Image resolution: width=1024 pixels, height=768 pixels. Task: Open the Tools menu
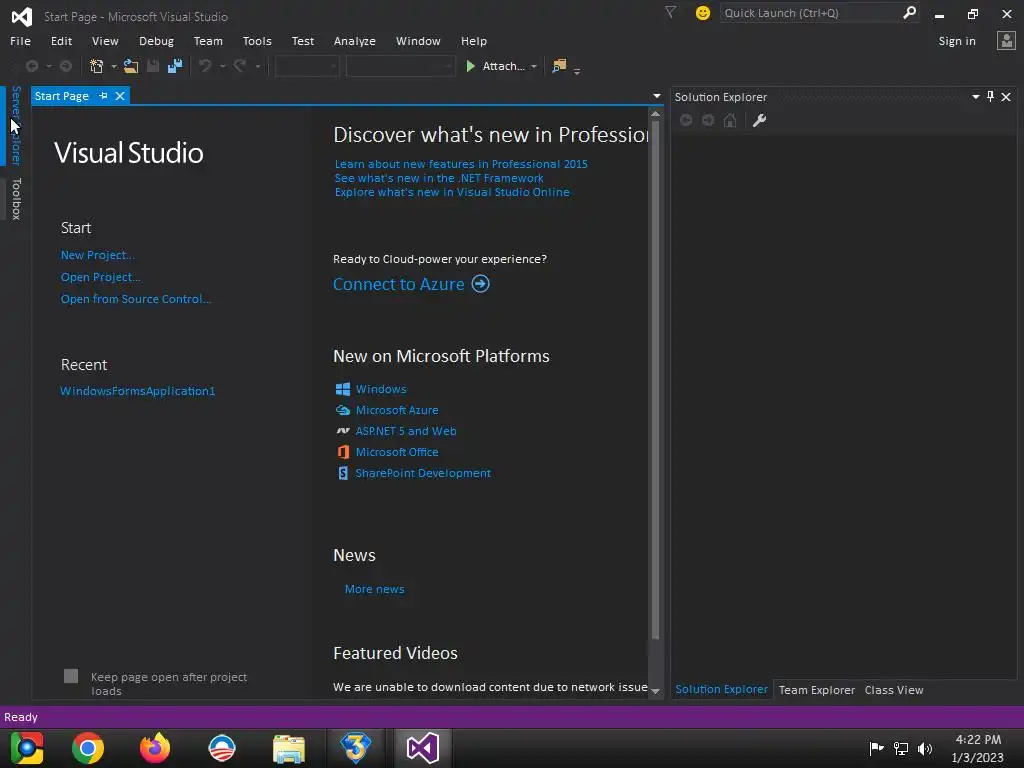pyautogui.click(x=257, y=41)
